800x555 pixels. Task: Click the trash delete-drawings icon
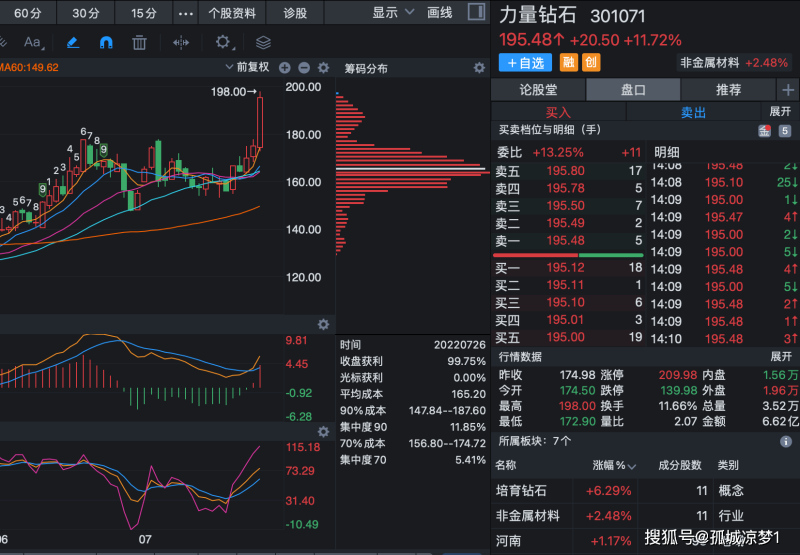tap(139, 42)
